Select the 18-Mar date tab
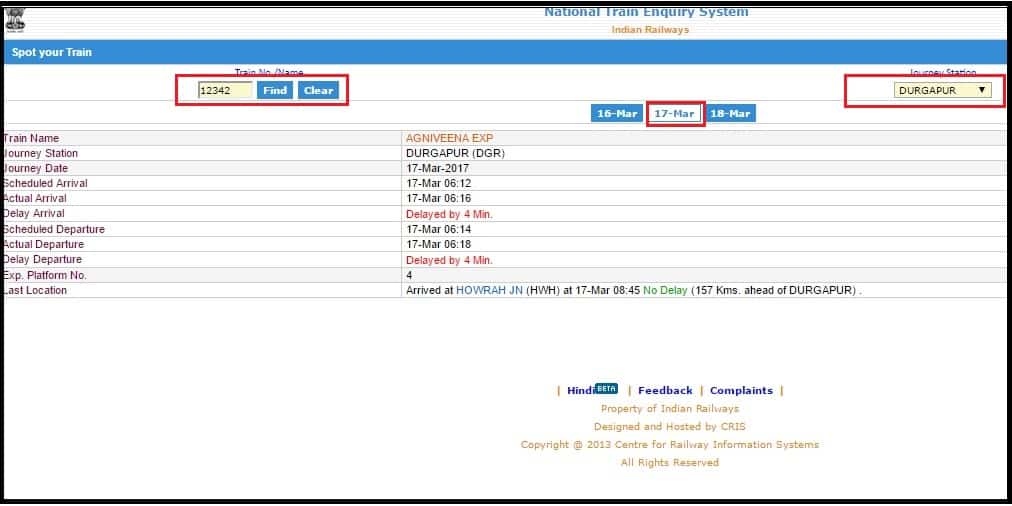This screenshot has width=1012, height=506. [730, 114]
